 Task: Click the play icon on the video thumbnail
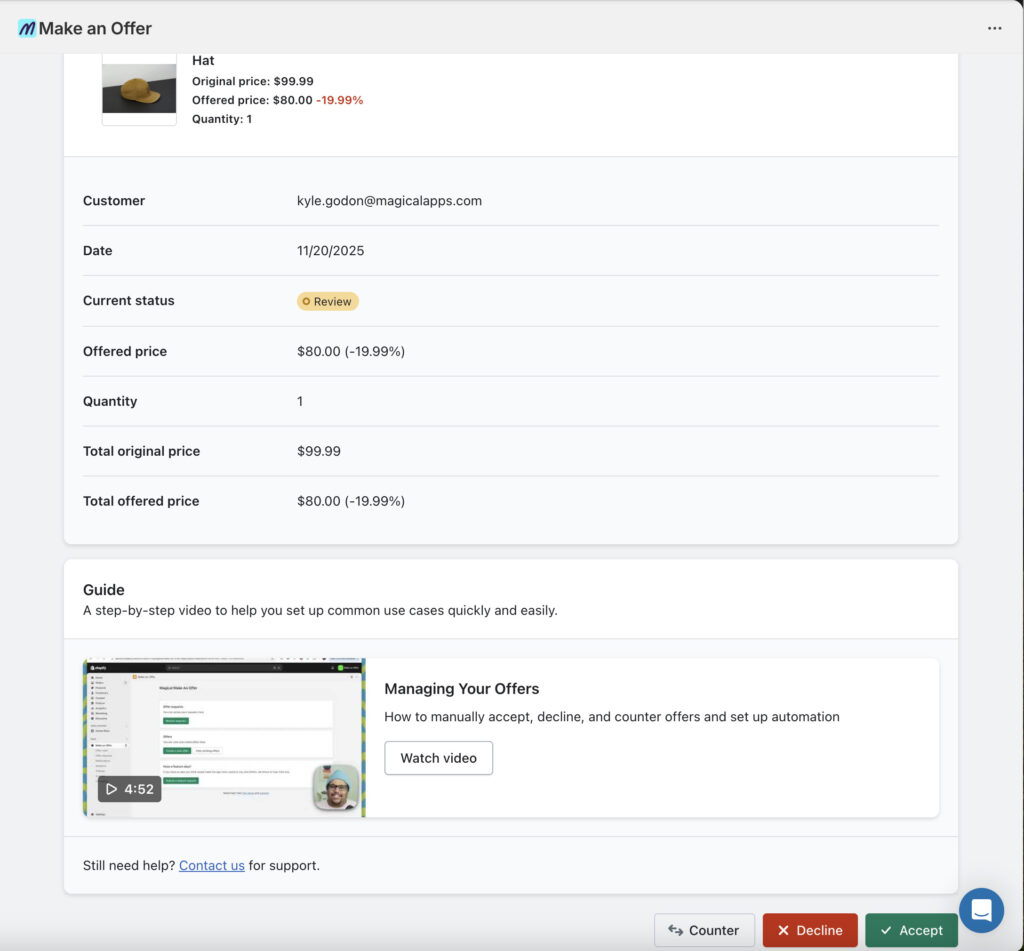[x=112, y=789]
